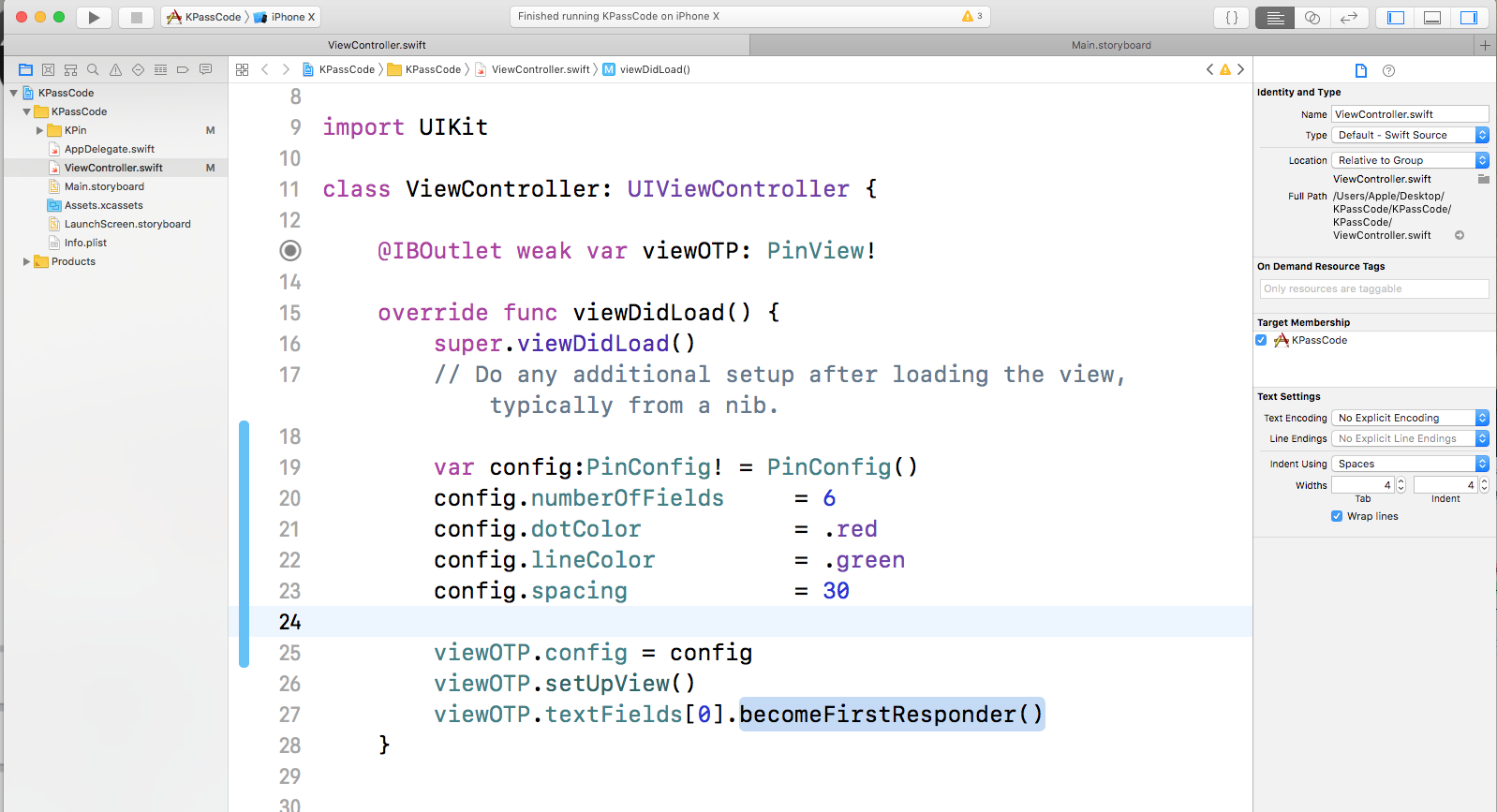Click the Tab width stepper
The image size is (1497, 812).
click(1401, 485)
